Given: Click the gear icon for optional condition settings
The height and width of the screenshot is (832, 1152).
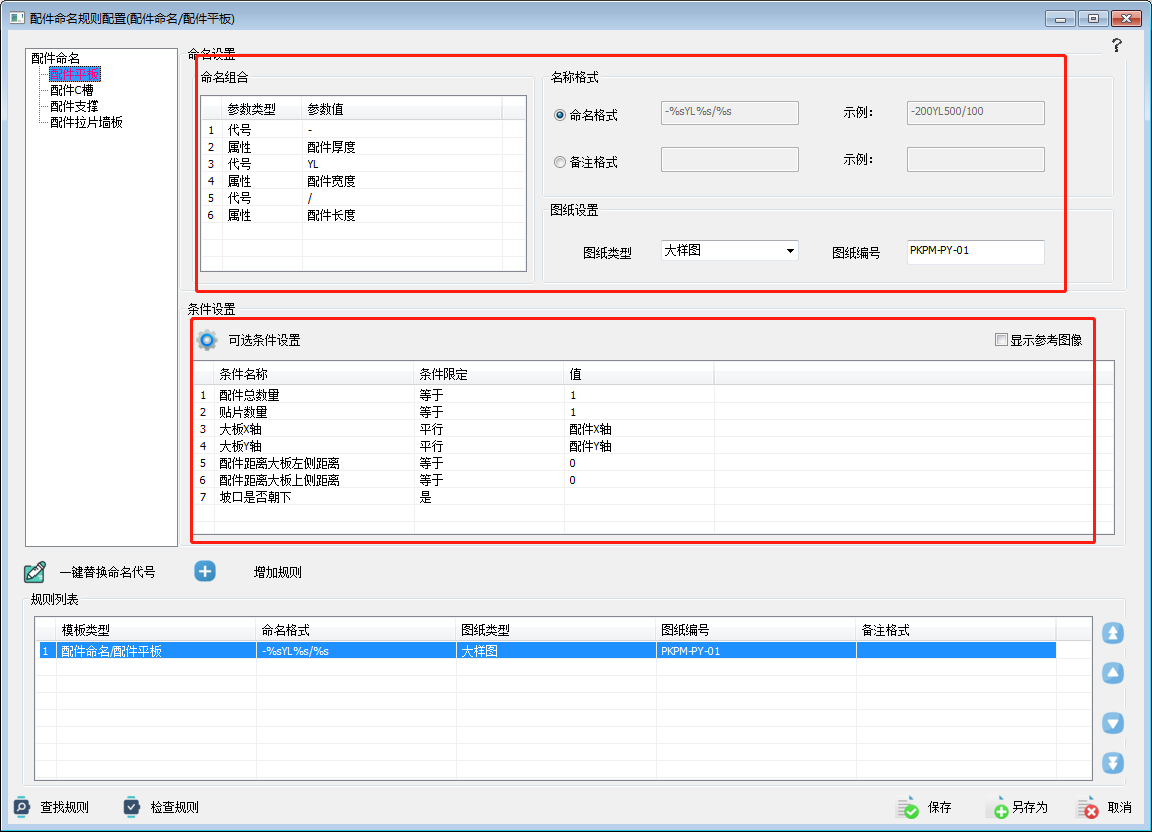Looking at the screenshot, I should point(207,340).
